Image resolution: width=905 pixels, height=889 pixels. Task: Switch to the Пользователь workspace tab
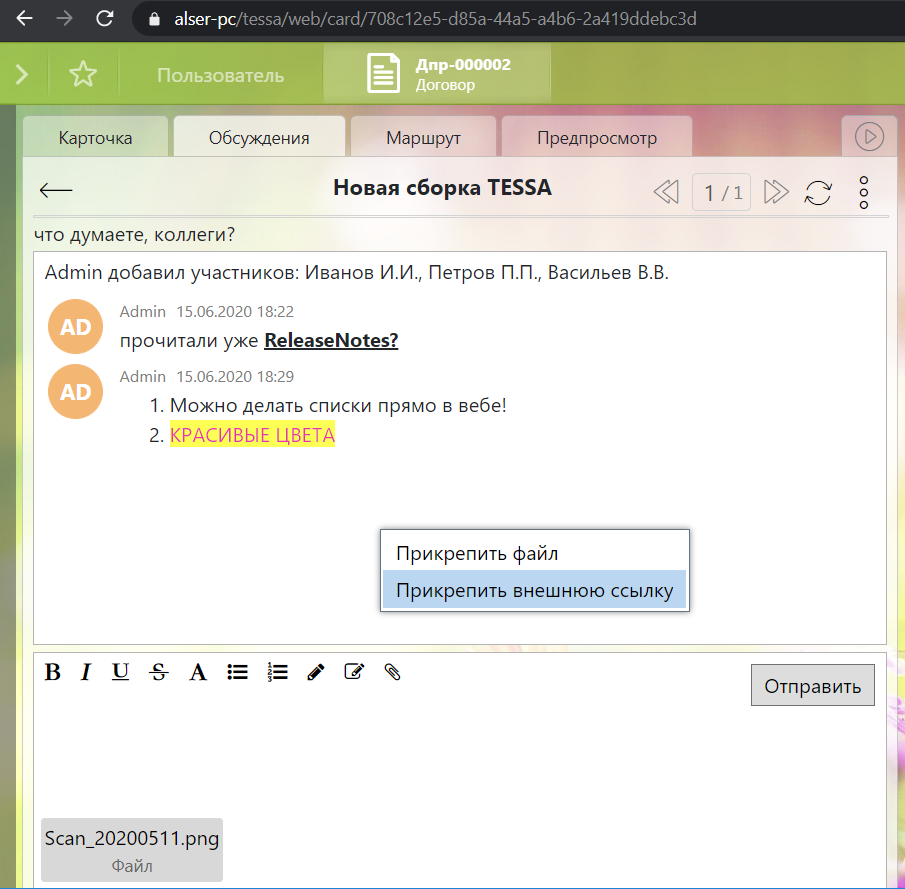point(220,76)
